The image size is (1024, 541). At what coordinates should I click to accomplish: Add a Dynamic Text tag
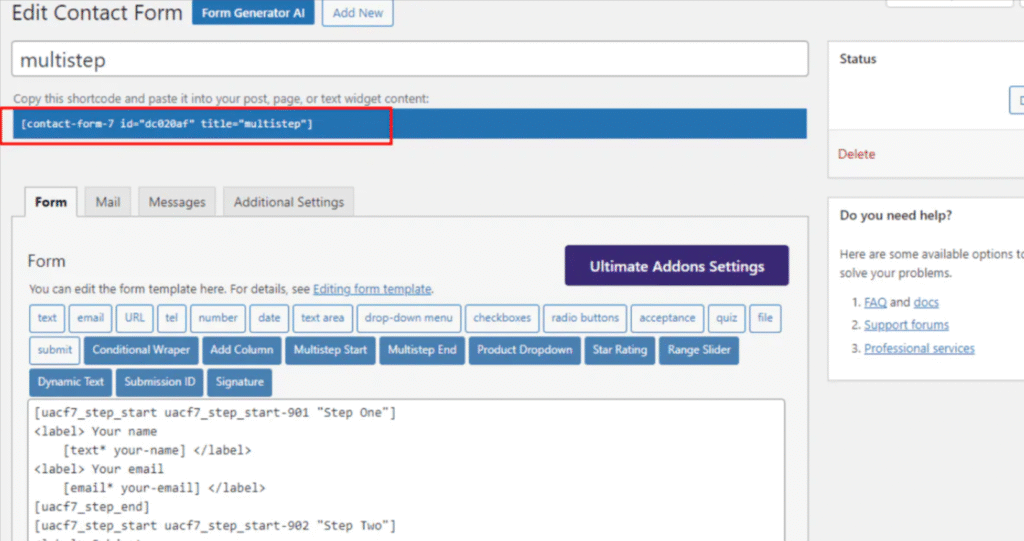pos(71,382)
